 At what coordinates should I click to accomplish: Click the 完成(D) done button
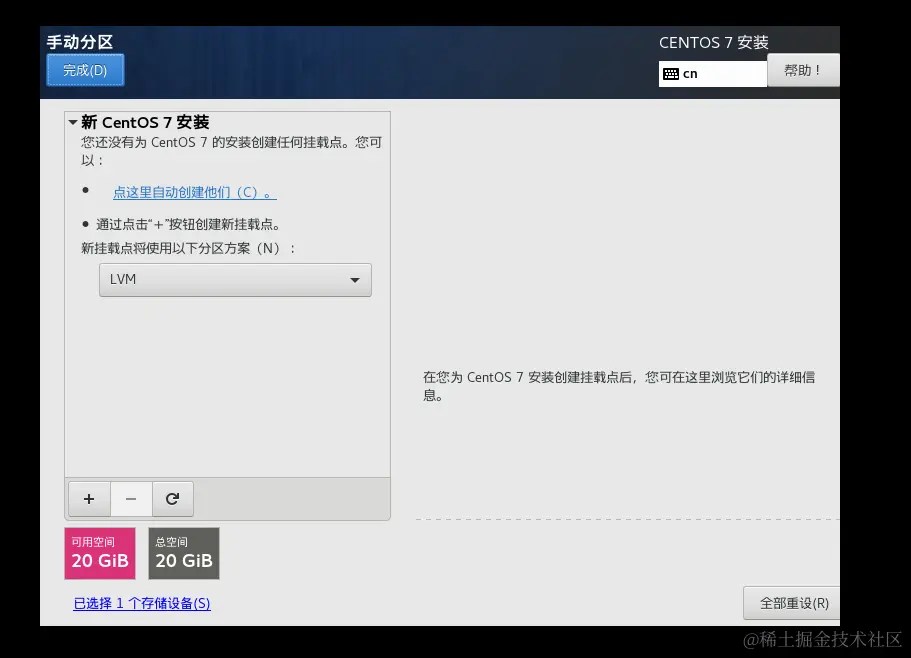(85, 70)
